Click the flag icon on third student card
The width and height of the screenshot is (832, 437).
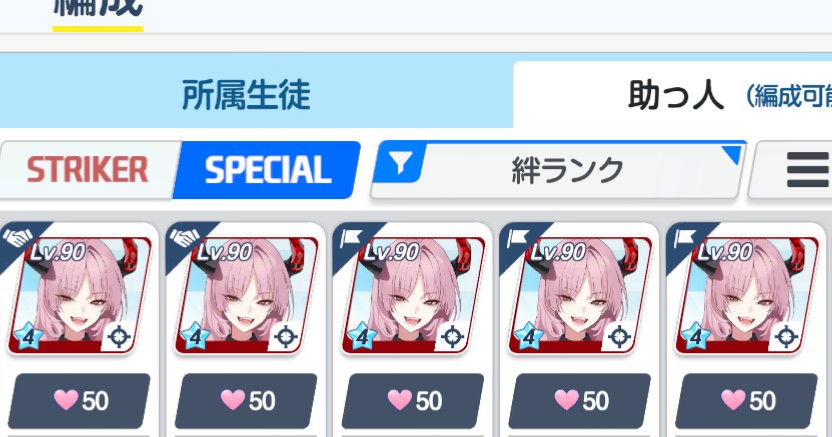pos(351,238)
